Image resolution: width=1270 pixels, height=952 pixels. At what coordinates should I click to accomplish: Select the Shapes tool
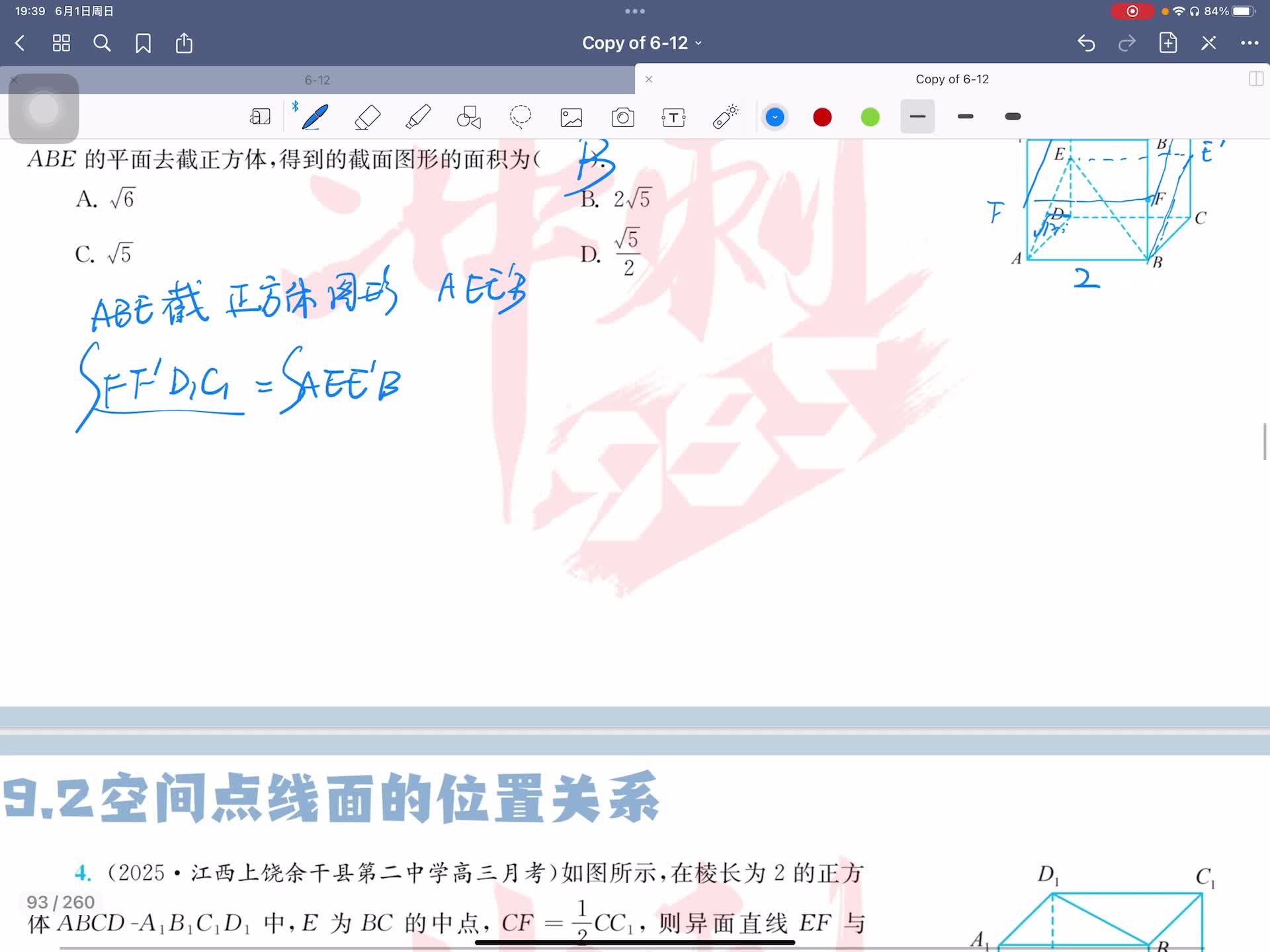point(469,117)
